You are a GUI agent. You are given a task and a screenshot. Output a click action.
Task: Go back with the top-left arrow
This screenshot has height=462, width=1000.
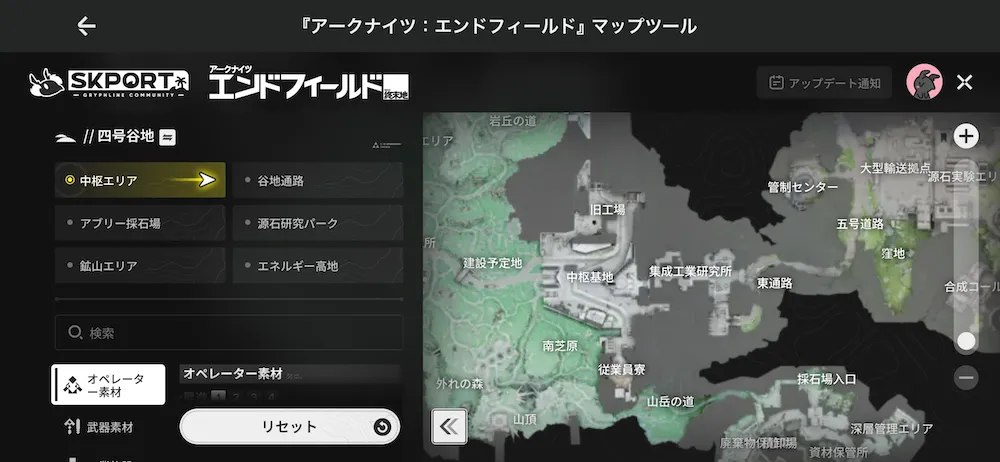87,26
